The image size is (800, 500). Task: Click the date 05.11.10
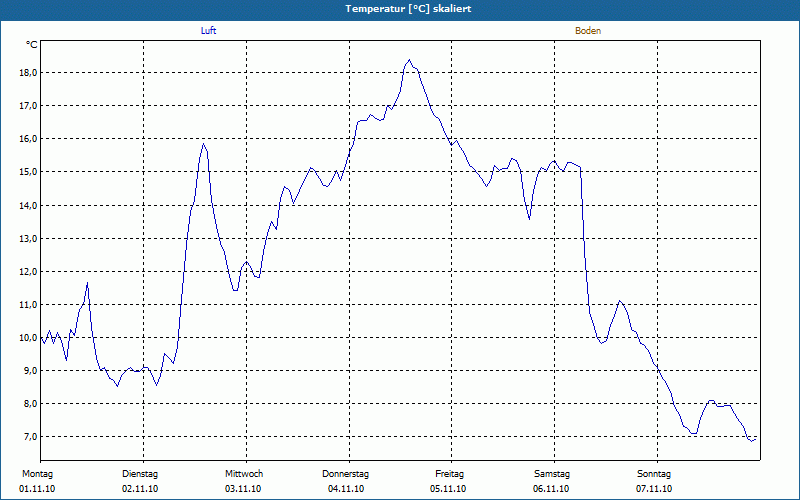click(x=448, y=489)
